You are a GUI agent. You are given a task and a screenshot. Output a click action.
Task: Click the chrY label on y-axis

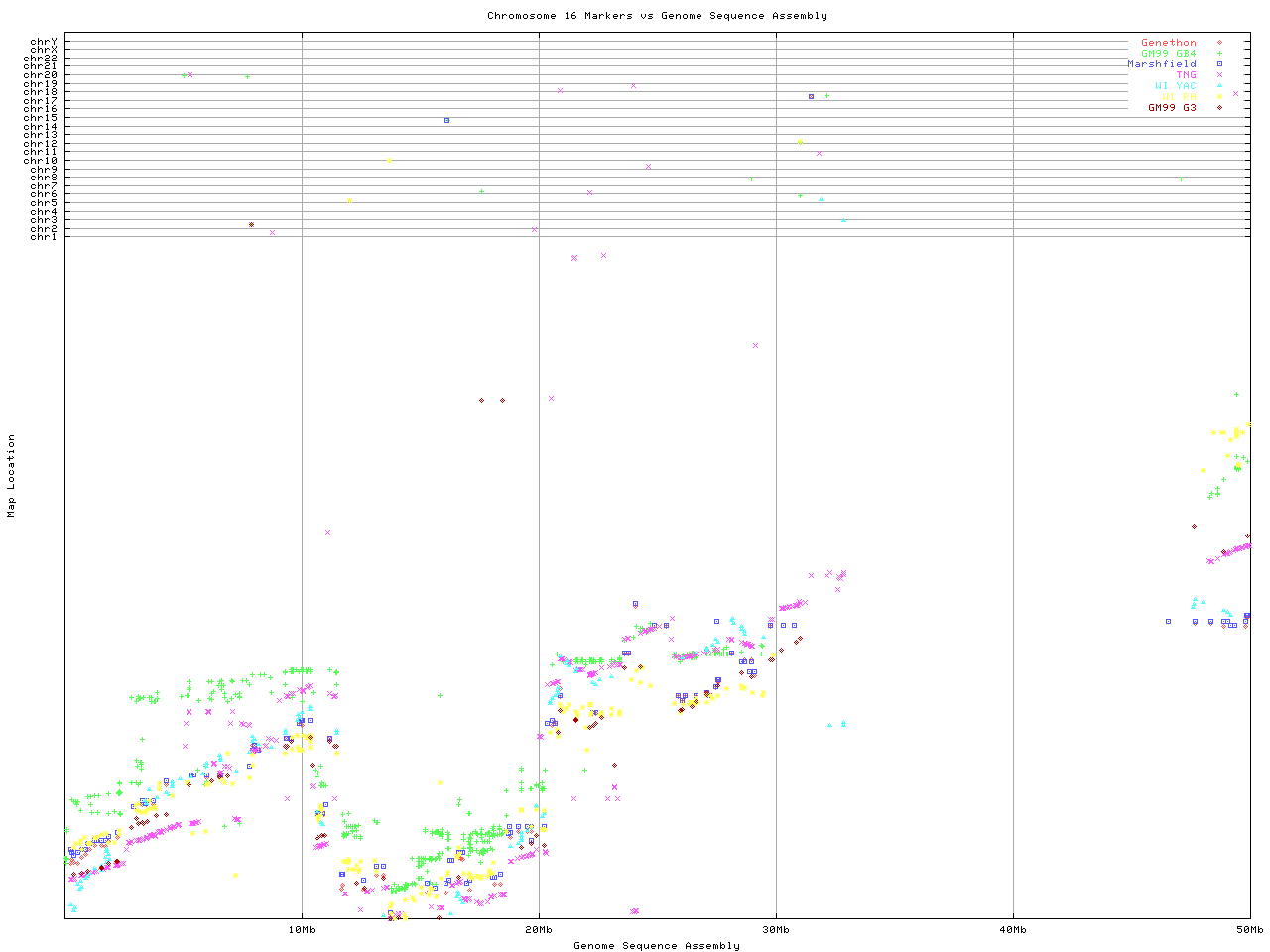(44, 42)
